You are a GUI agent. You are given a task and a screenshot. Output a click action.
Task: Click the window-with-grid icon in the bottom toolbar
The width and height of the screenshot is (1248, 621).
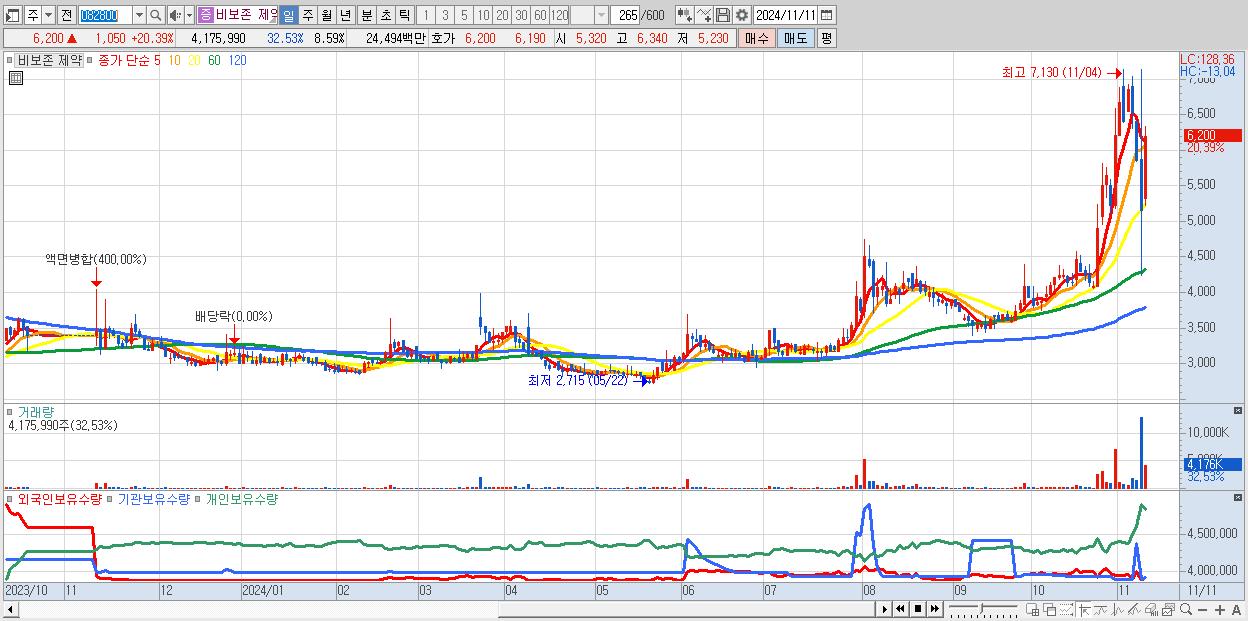pos(1032,610)
